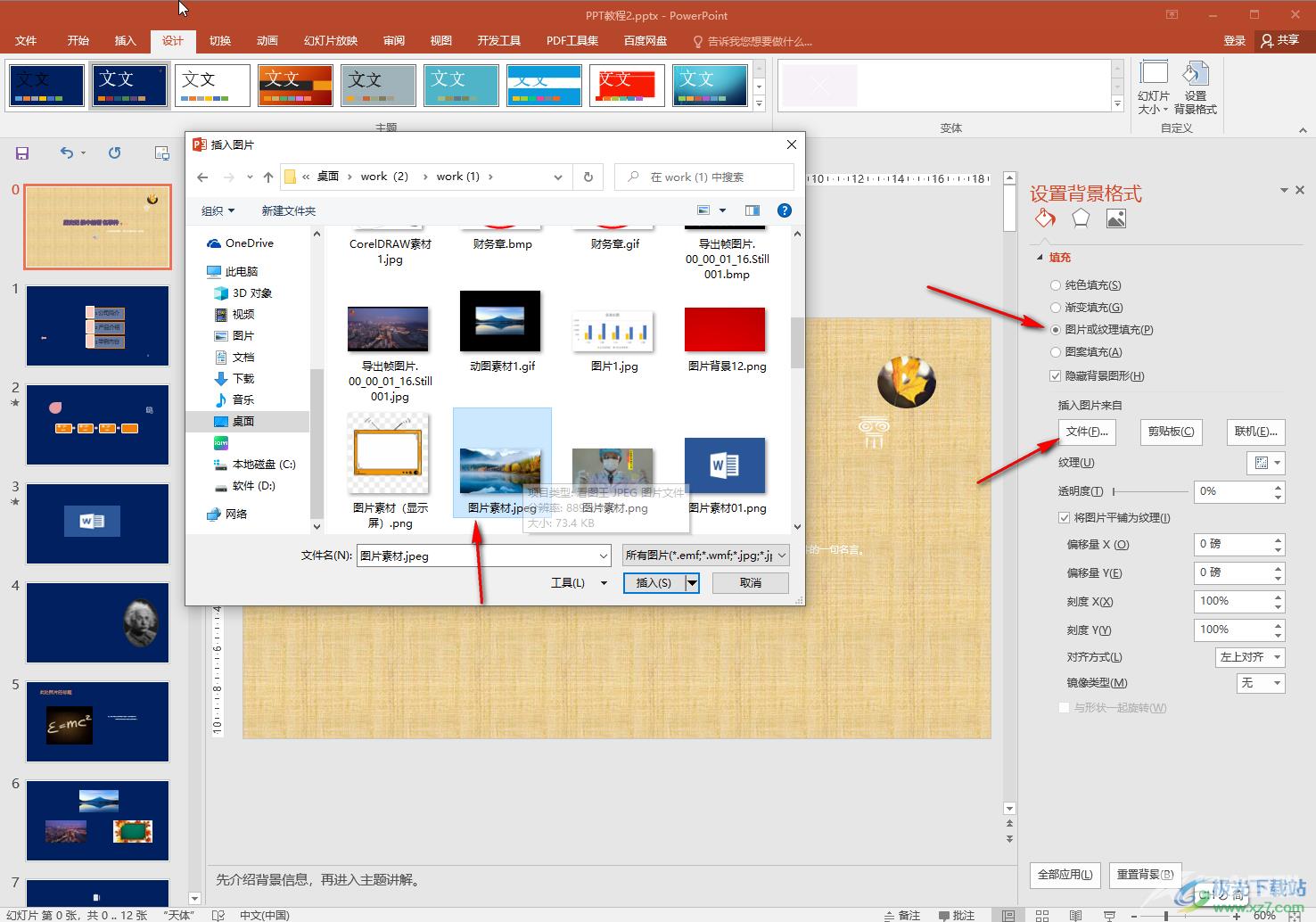Image resolution: width=1316 pixels, height=922 pixels.
Task: Click 全部应用 button
Action: pos(1065,875)
